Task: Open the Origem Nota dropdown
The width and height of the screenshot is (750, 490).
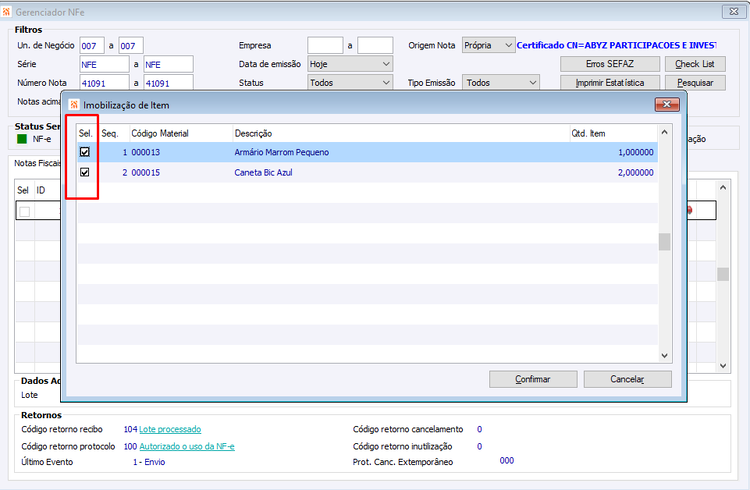Action: pos(488,45)
